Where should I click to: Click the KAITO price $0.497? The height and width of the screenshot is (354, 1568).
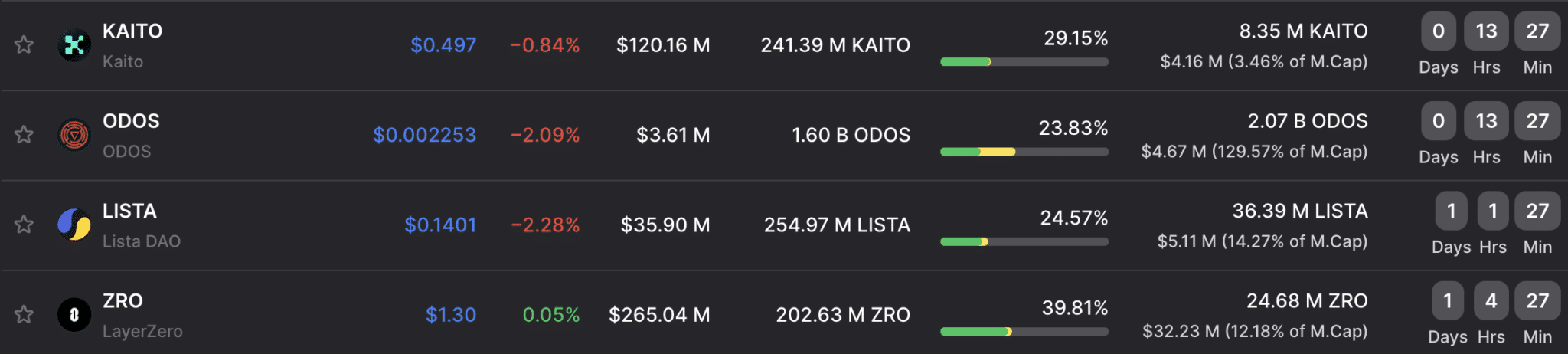[x=443, y=45]
